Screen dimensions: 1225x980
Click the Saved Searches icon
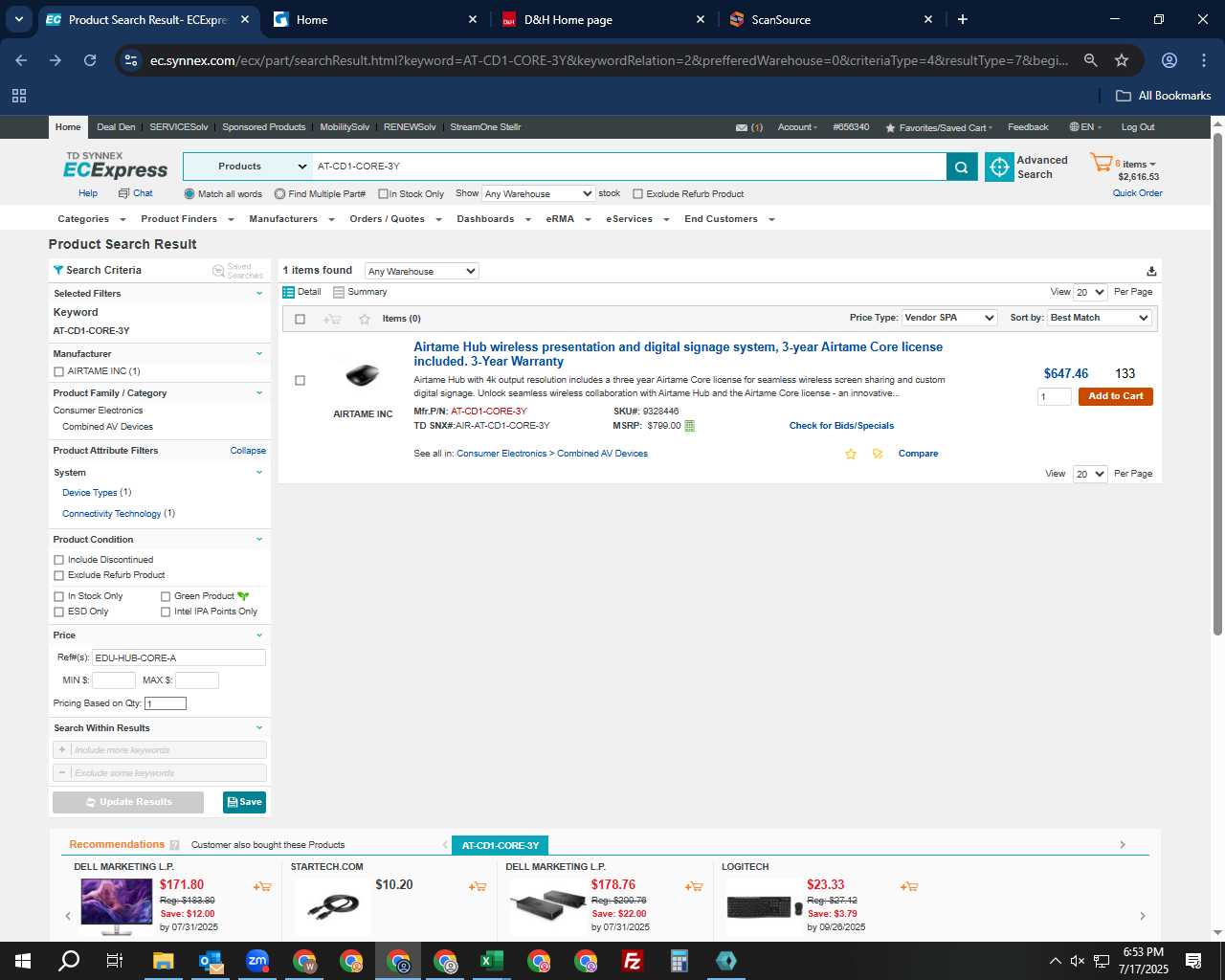coord(218,271)
